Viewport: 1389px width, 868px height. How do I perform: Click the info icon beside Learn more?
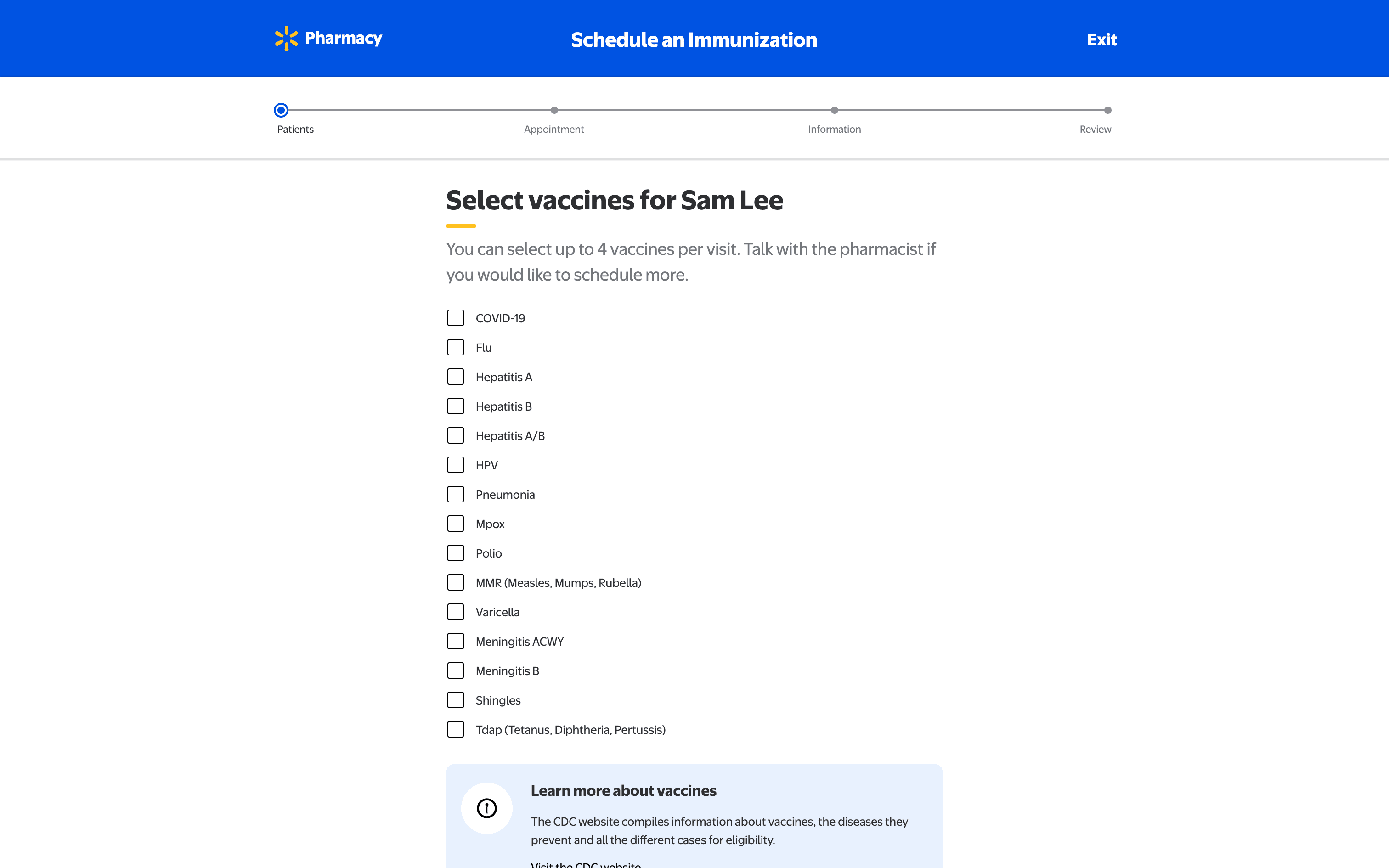click(486, 808)
